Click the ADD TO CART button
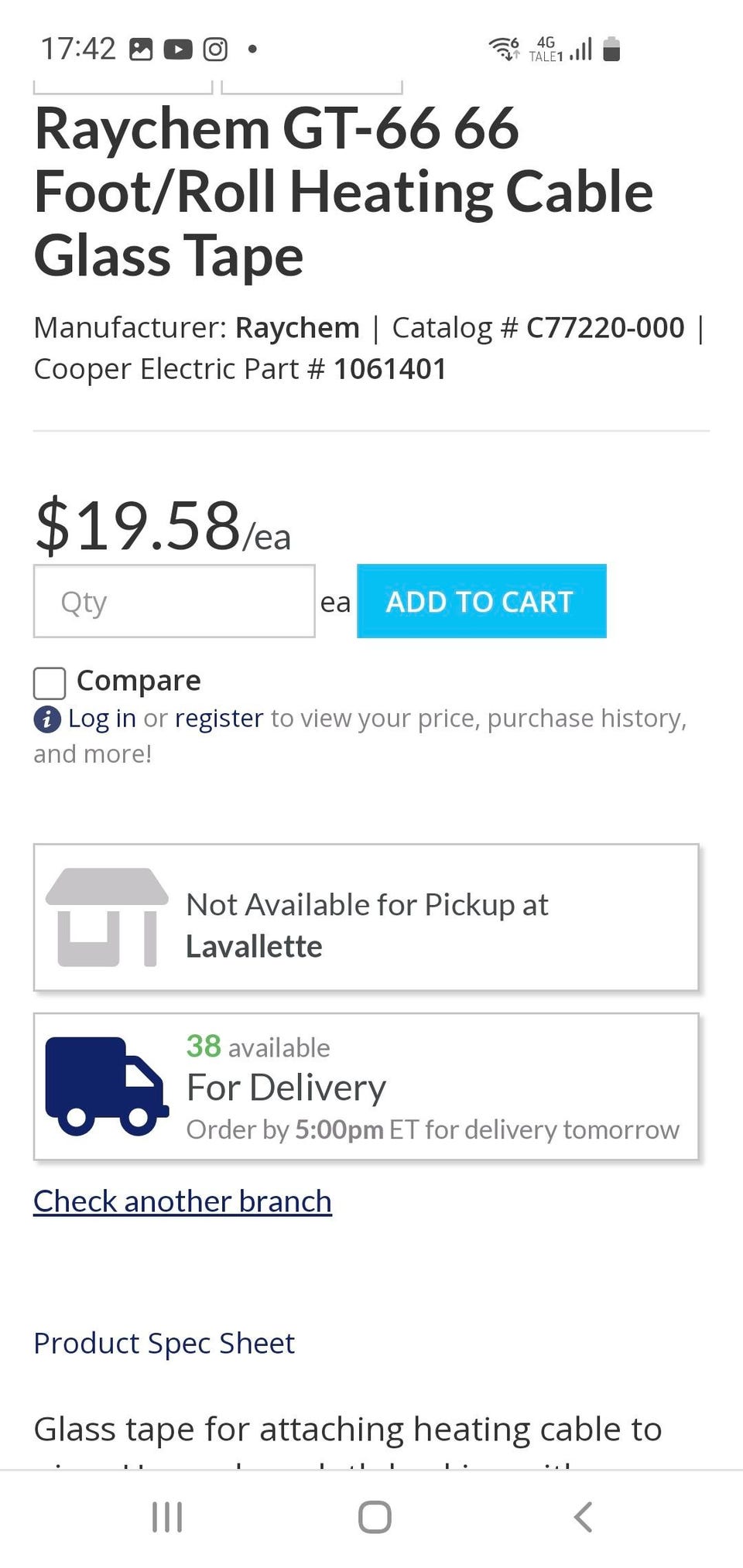 pos(481,601)
